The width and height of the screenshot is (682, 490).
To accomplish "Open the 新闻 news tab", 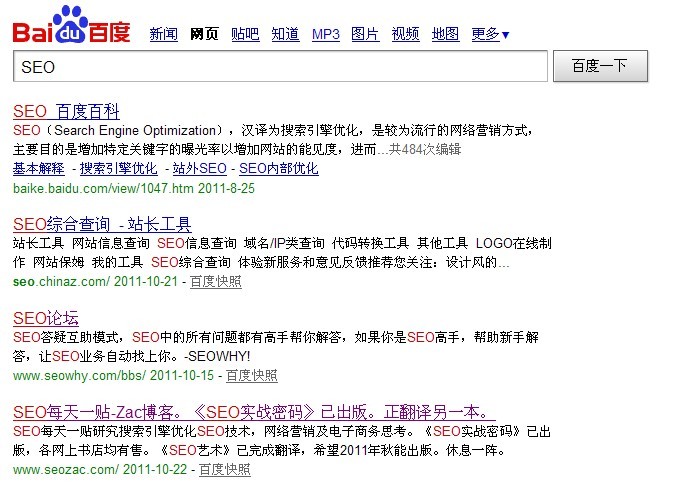I will [164, 34].
